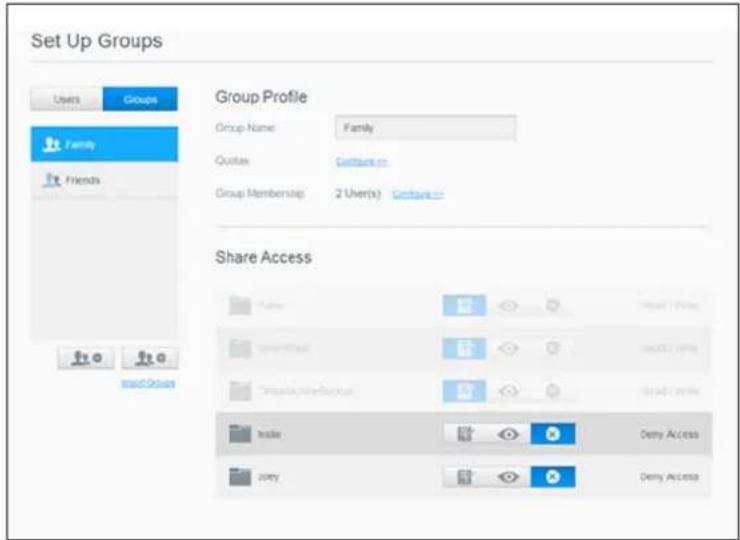Click read/write icon on SmartWare share row

pyautogui.click(x=465, y=348)
